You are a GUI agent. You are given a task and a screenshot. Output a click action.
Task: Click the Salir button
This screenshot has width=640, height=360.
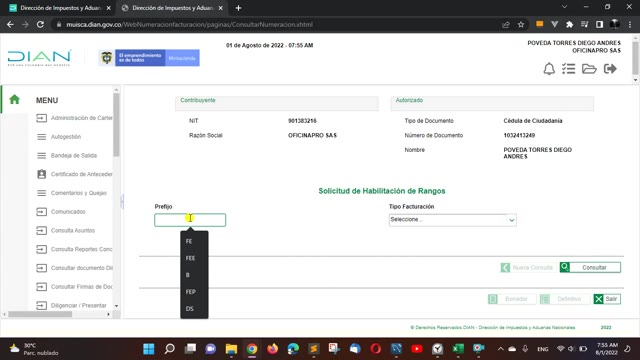pos(607,299)
